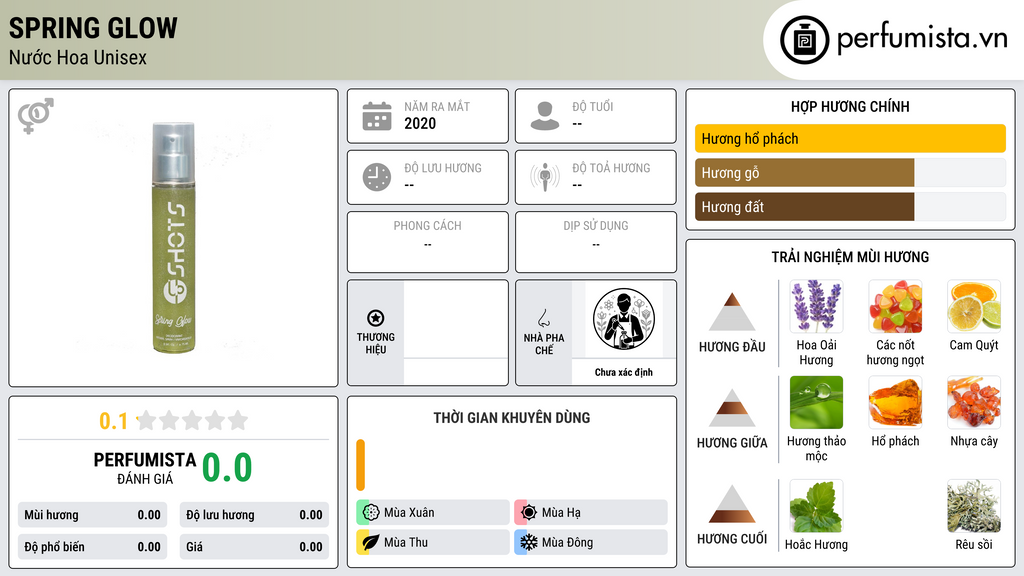This screenshot has width=1024, height=576.
Task: Select the Hổ phách note image
Action: point(895,402)
